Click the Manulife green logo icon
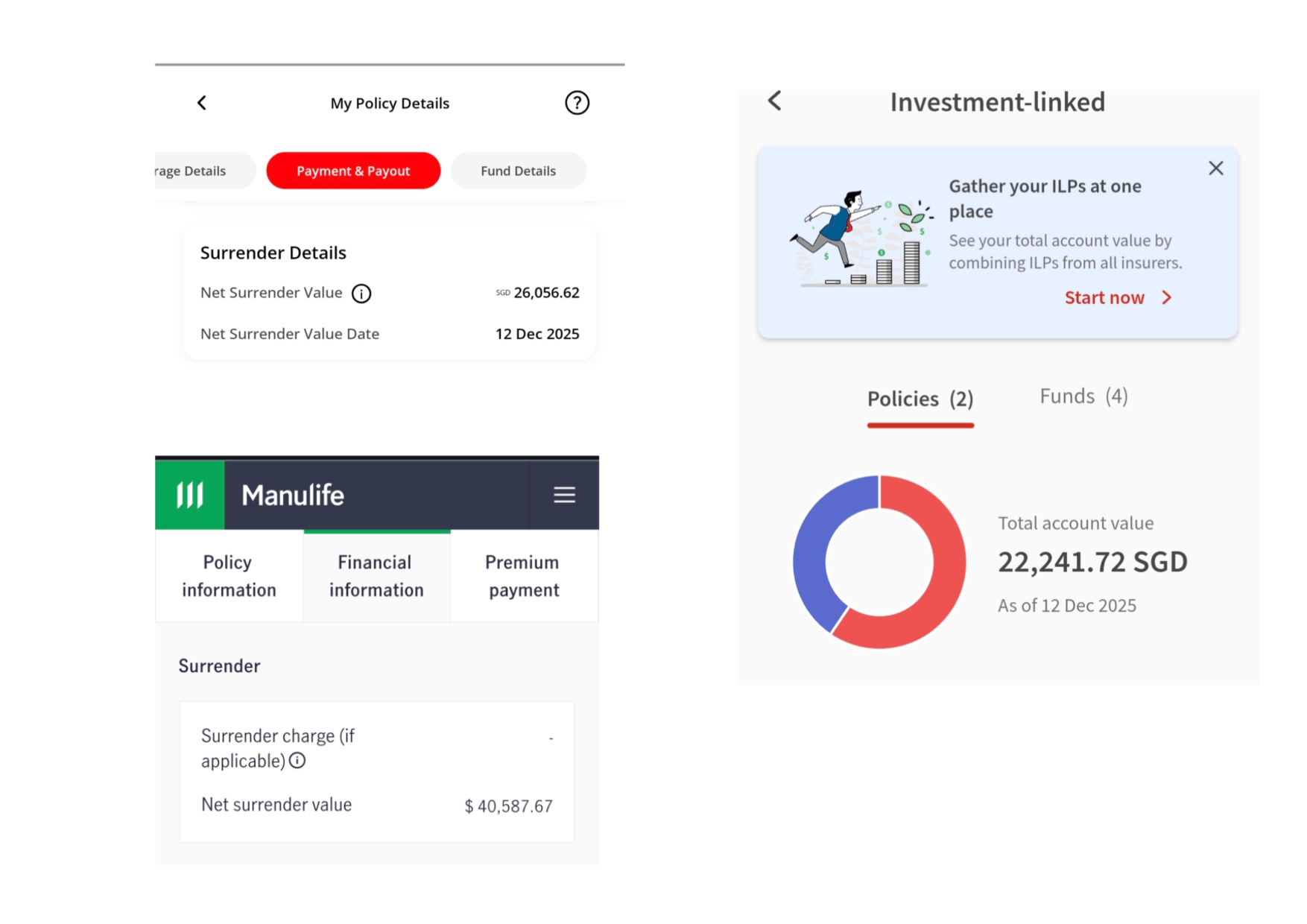 coord(189,495)
